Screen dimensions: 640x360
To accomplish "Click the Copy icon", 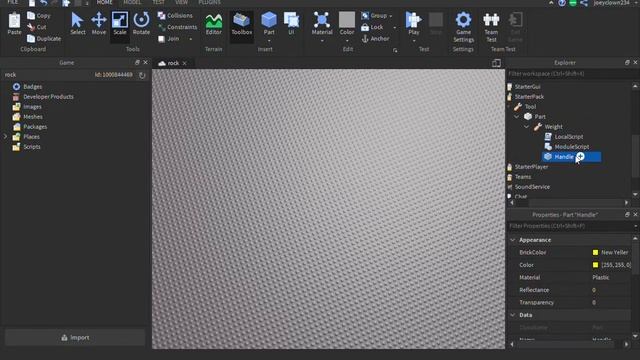I will click(31, 16).
